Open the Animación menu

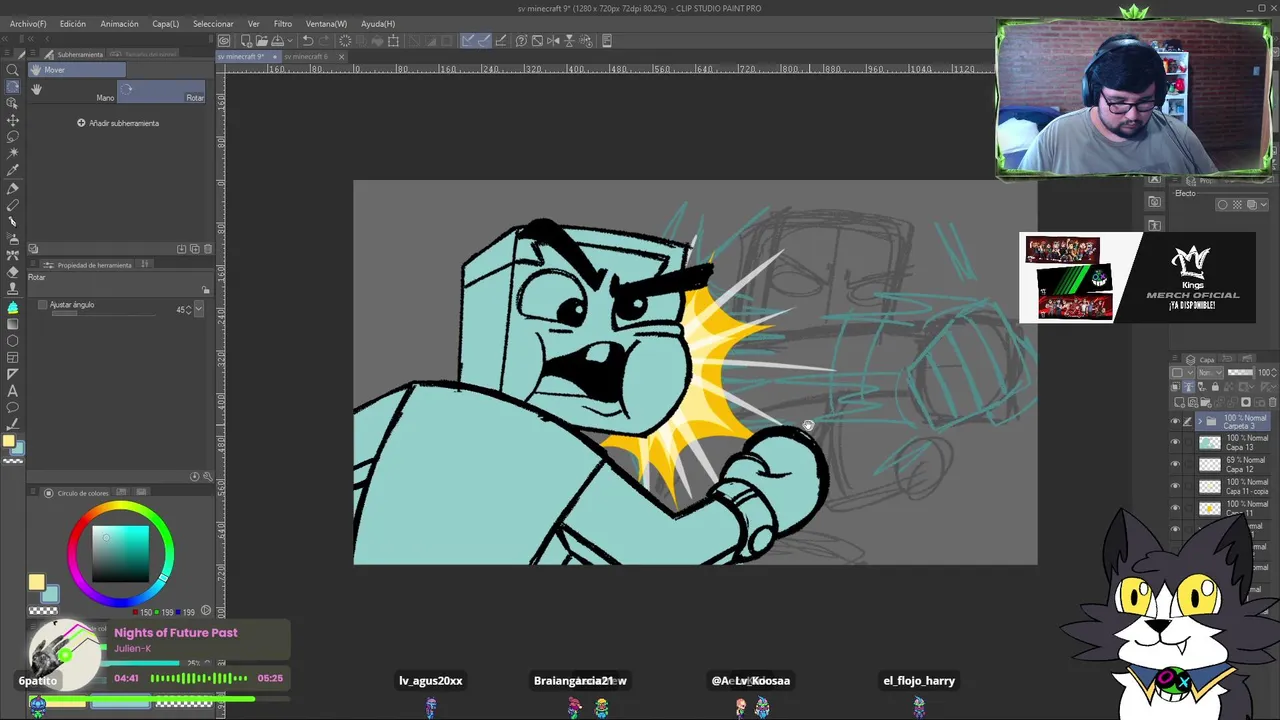tap(119, 23)
